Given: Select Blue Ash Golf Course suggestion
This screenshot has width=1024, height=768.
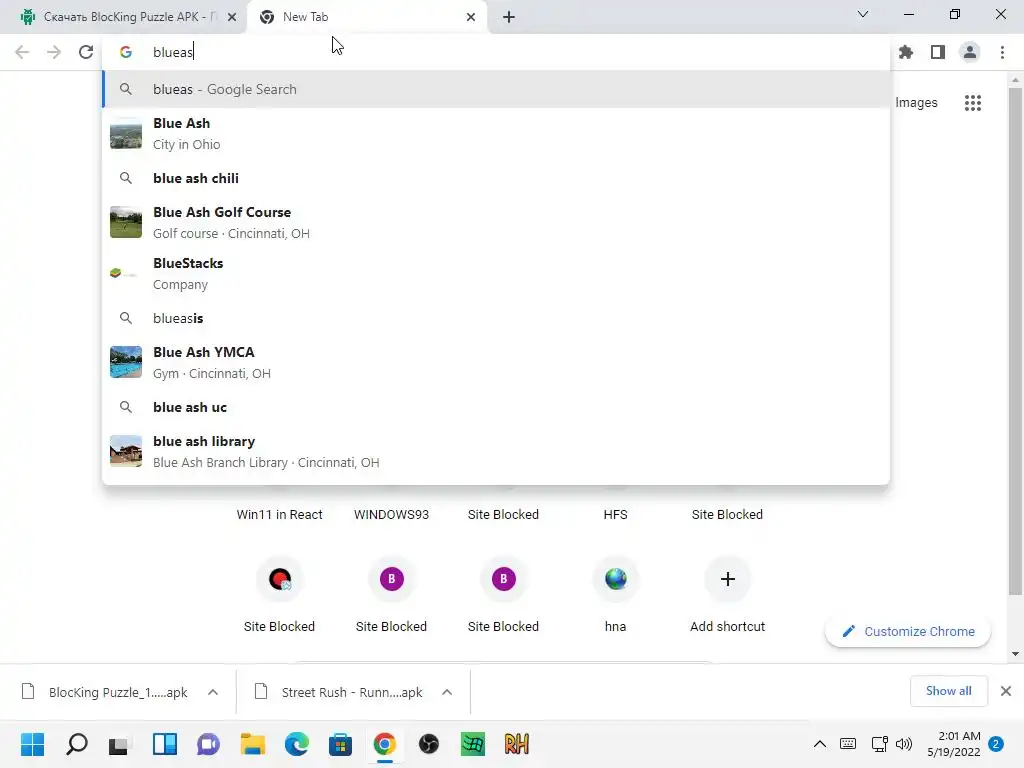Looking at the screenshot, I should coord(496,223).
